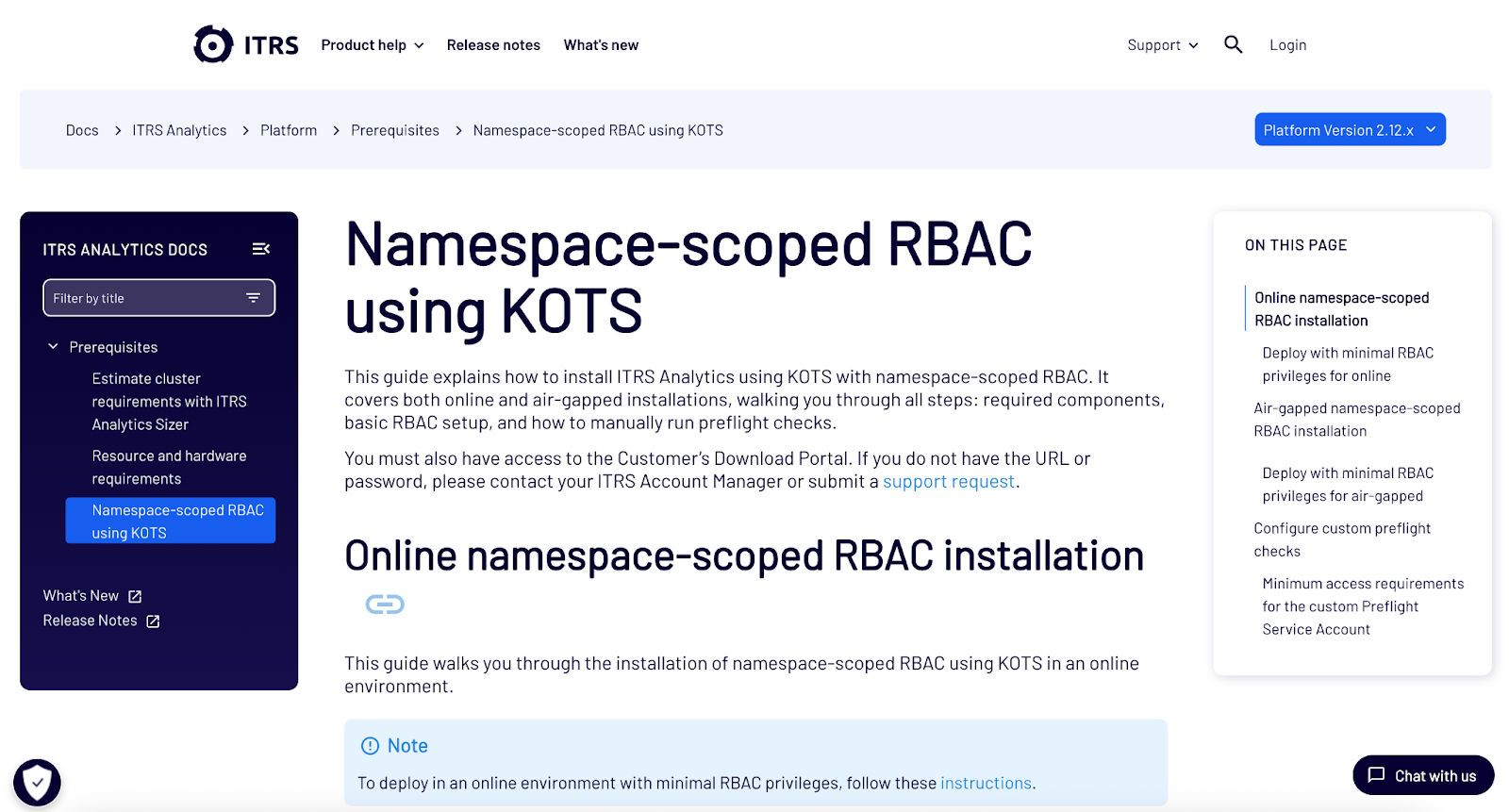Click the ITRS logo in the header
The height and width of the screenshot is (812, 1509).
(x=246, y=44)
